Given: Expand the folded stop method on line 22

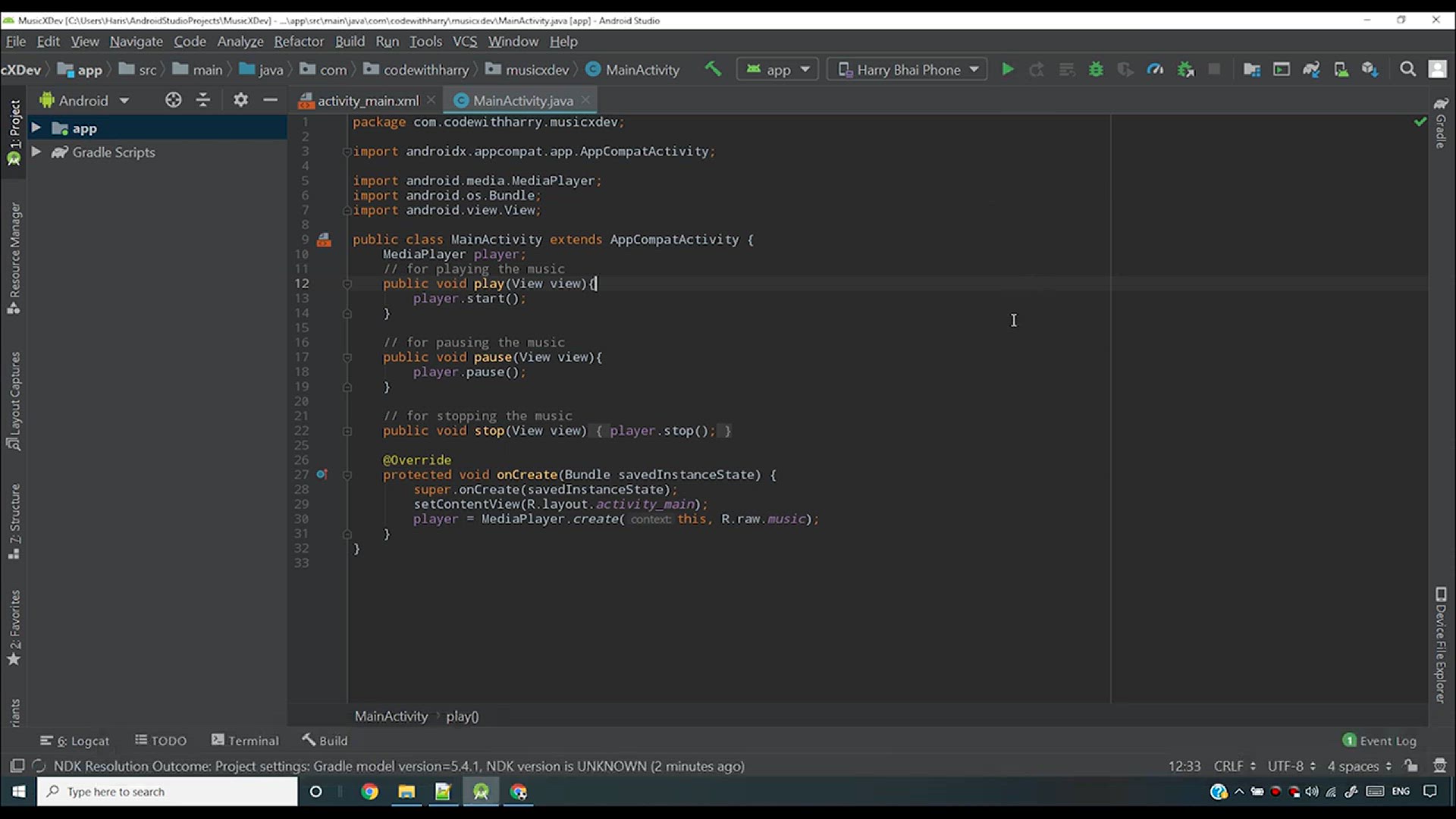Looking at the screenshot, I should pos(347,431).
